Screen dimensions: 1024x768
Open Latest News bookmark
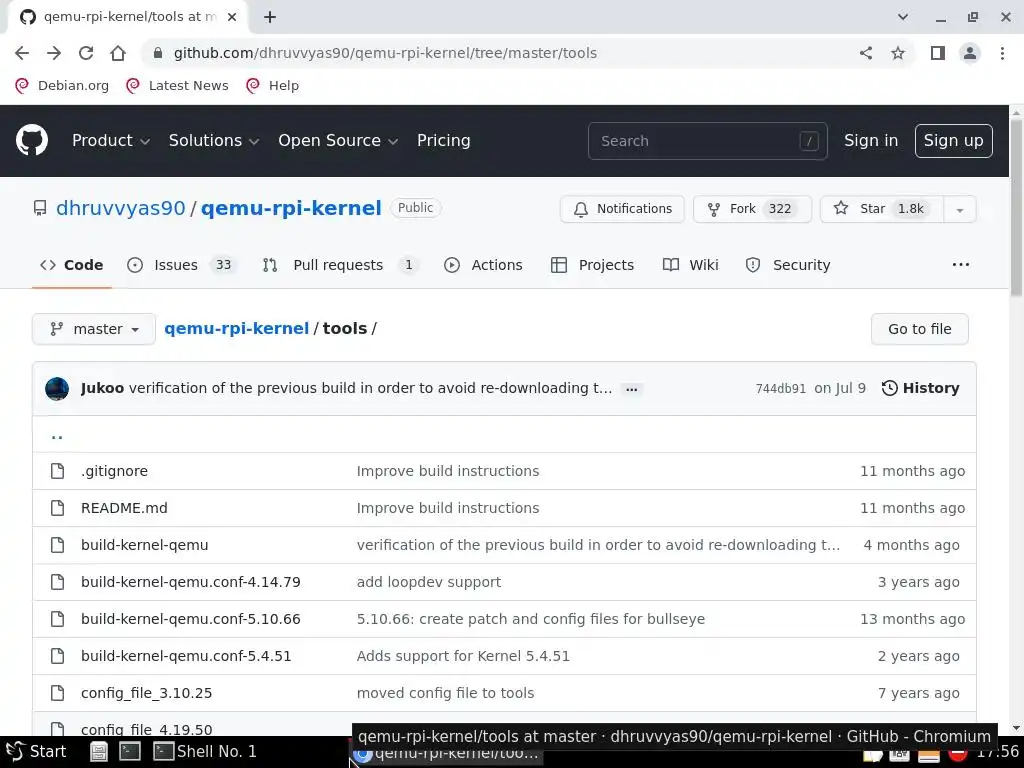tap(178, 86)
